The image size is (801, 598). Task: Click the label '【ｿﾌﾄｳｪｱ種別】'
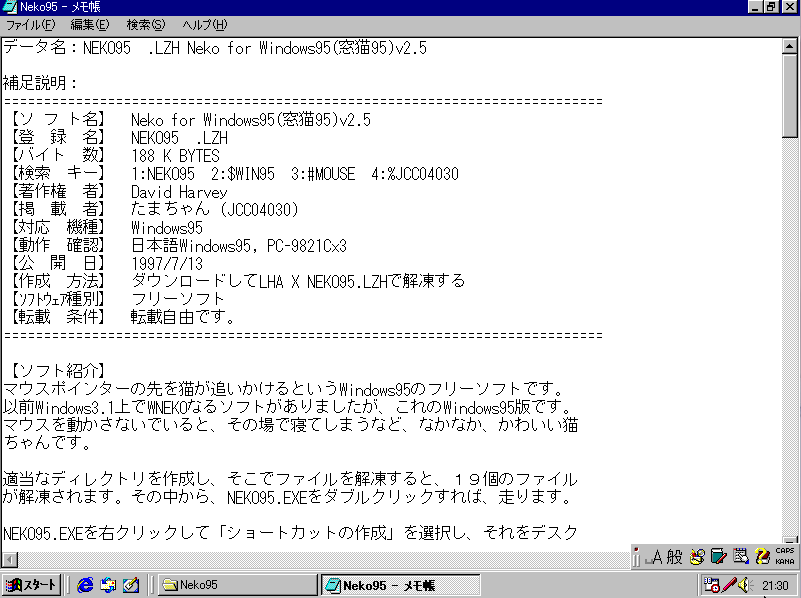[x=58, y=299]
